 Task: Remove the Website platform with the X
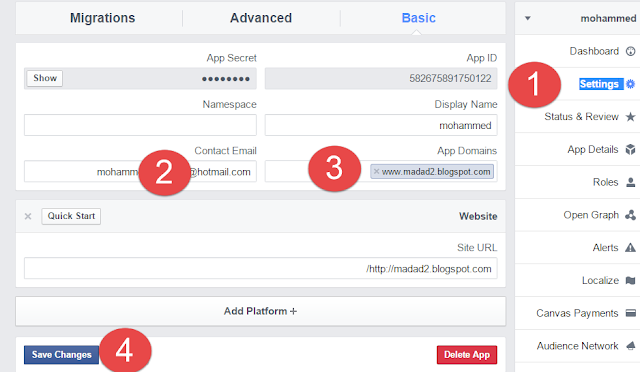click(28, 216)
